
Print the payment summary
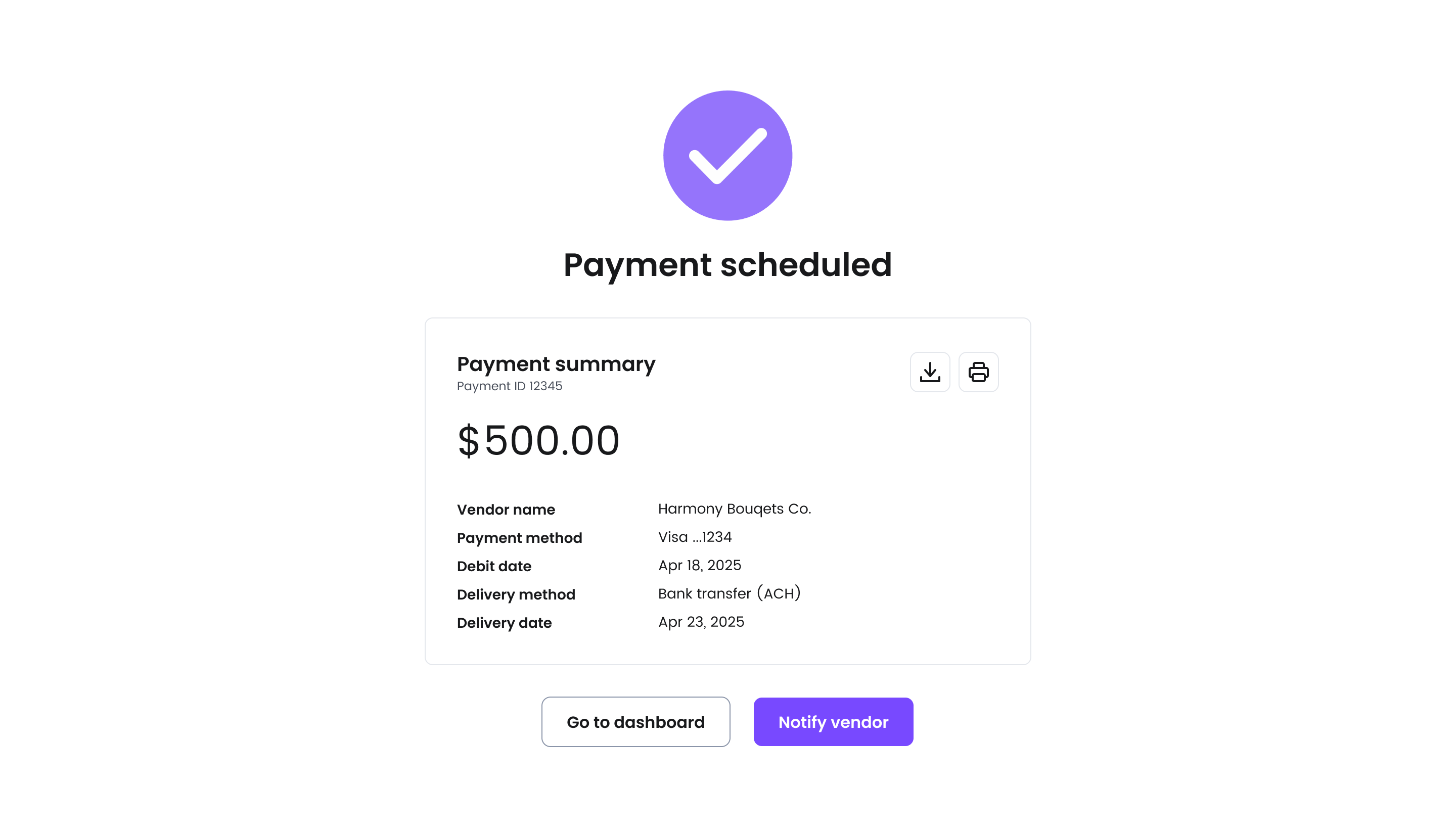978,372
